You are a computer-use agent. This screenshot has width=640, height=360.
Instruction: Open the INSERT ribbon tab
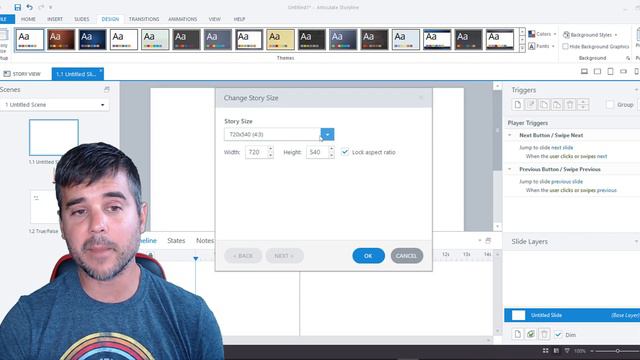pyautogui.click(x=55, y=19)
